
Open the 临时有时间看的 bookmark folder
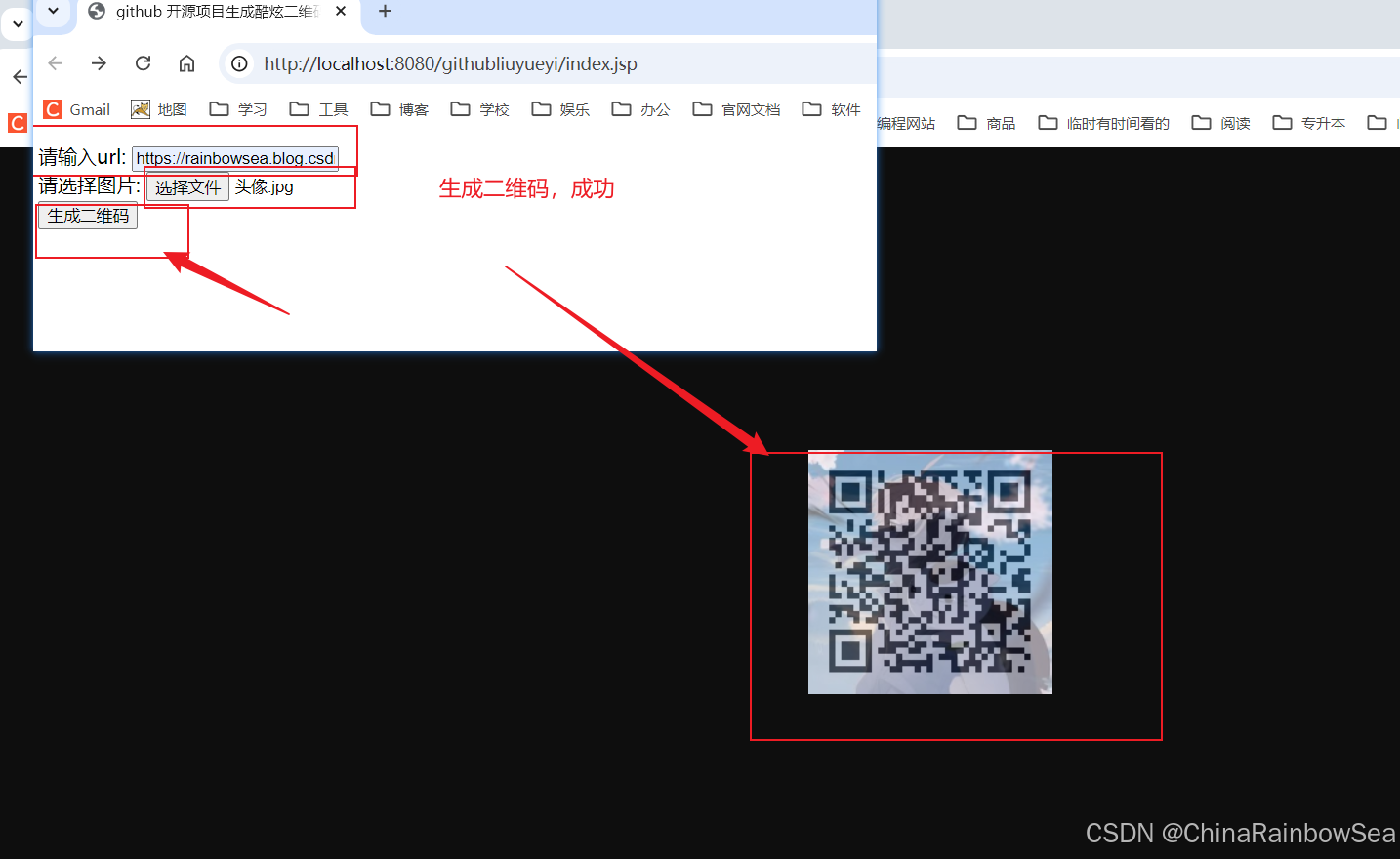click(x=1103, y=123)
